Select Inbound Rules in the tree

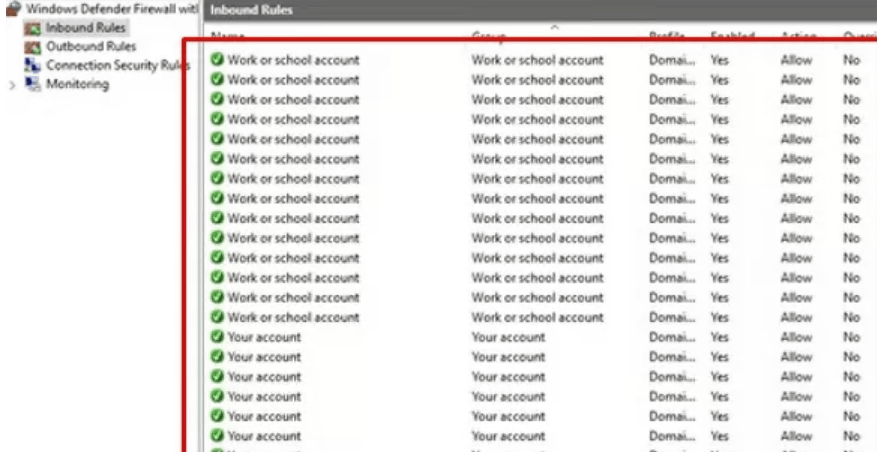pos(86,27)
